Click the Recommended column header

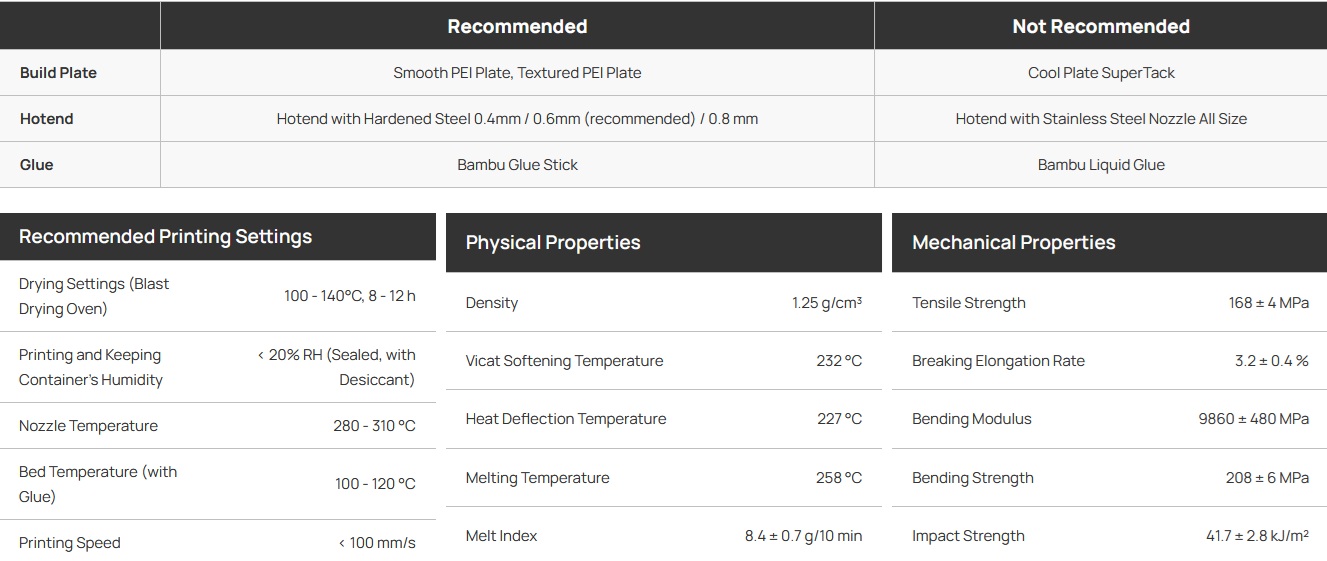[x=517, y=27]
